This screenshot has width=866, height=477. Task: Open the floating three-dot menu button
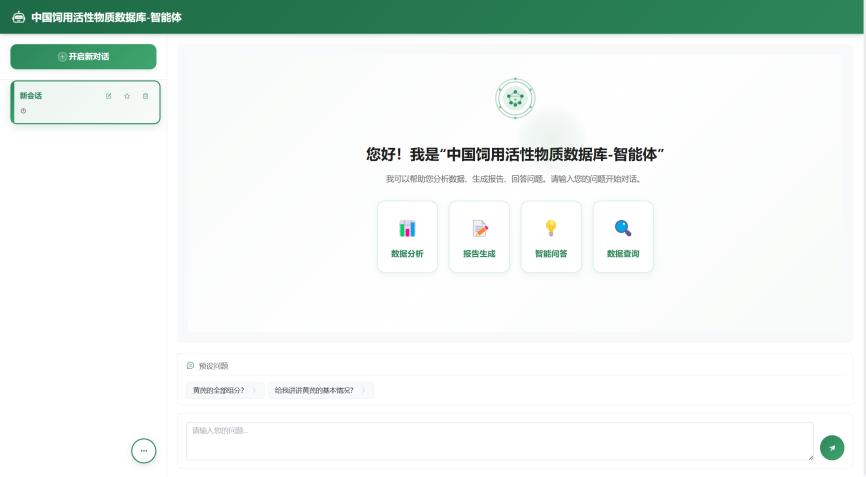pyautogui.click(x=144, y=451)
